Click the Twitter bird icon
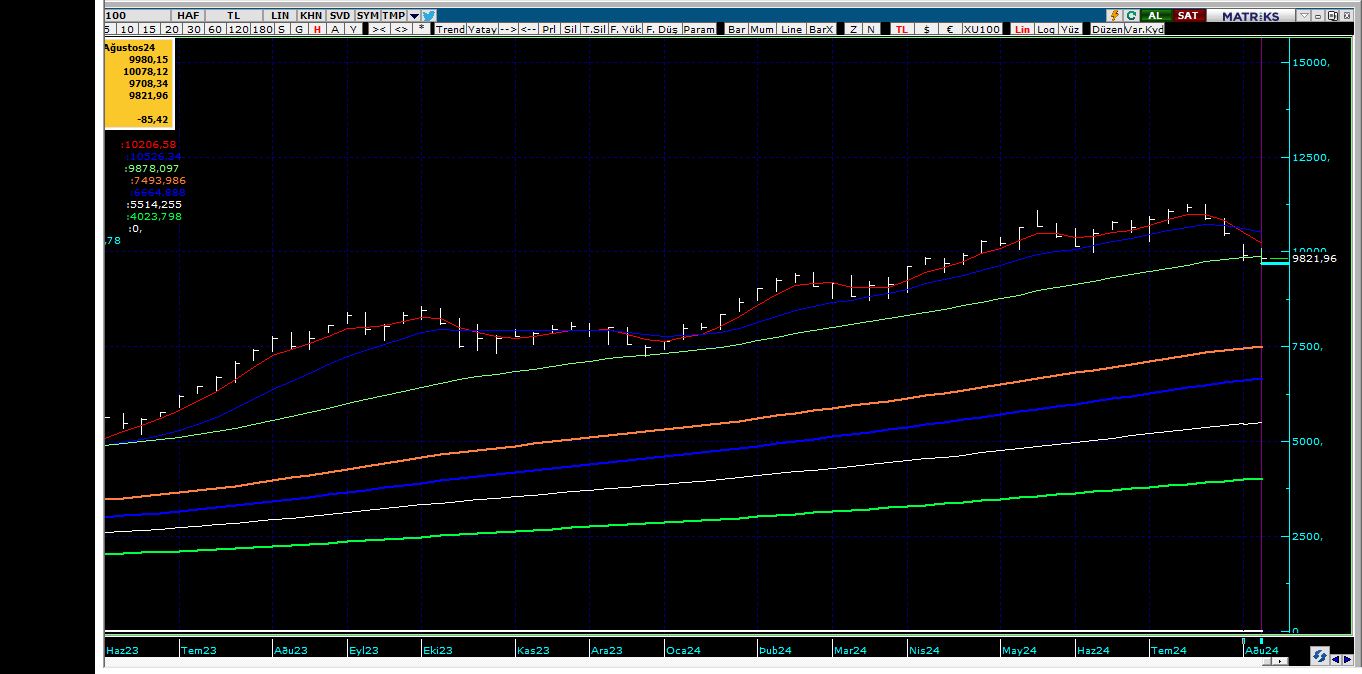 coord(428,16)
